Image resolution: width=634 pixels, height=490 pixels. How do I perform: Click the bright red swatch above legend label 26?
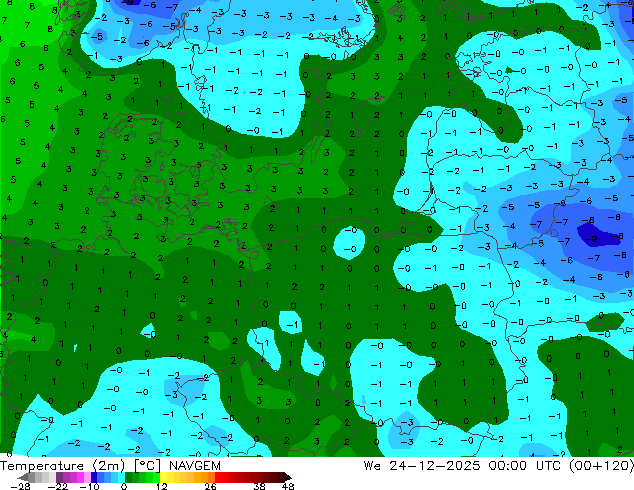point(218,477)
